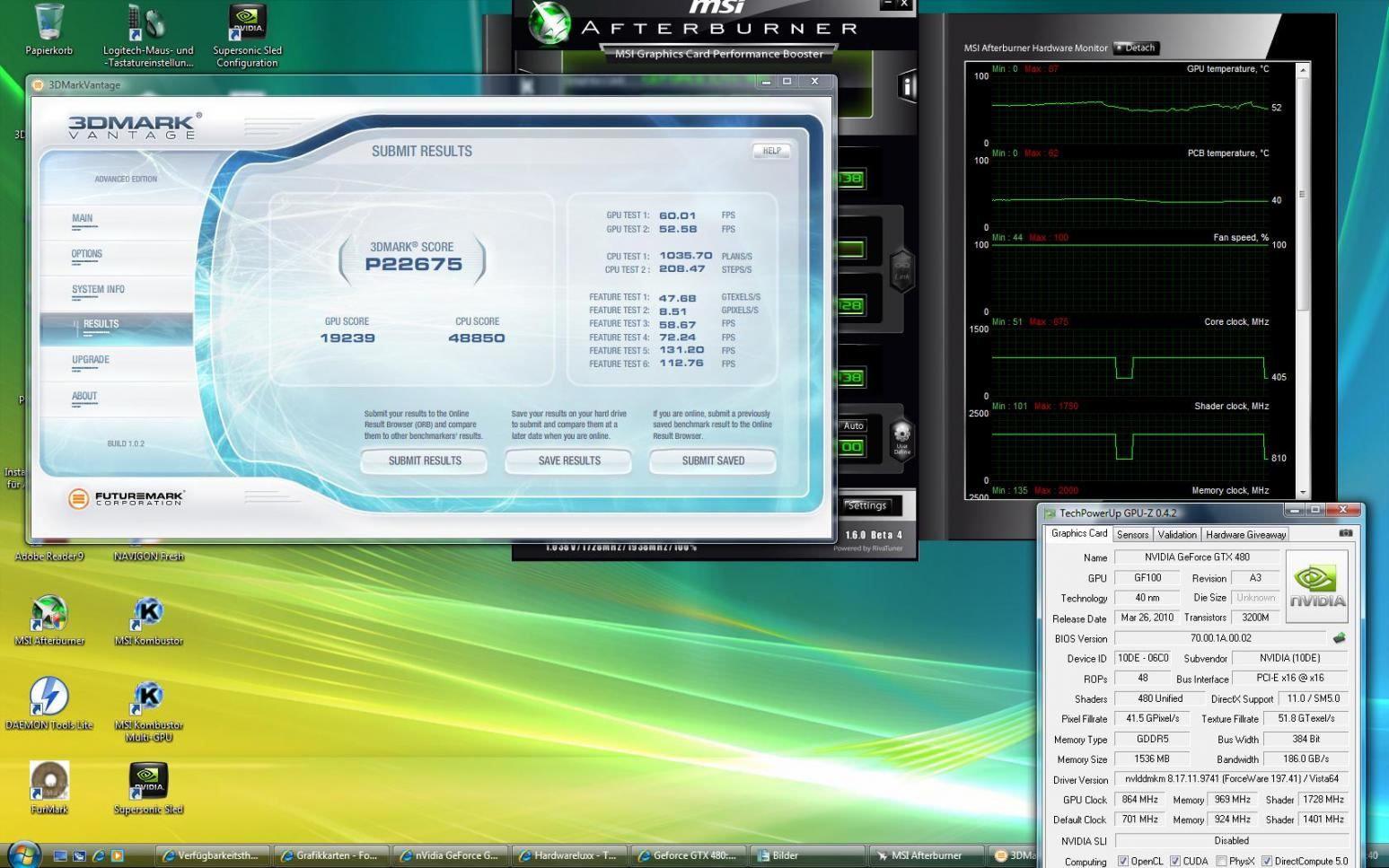Click the 3DMark Vantage logo
Viewport: 1389px width, 868px height.
(135, 126)
